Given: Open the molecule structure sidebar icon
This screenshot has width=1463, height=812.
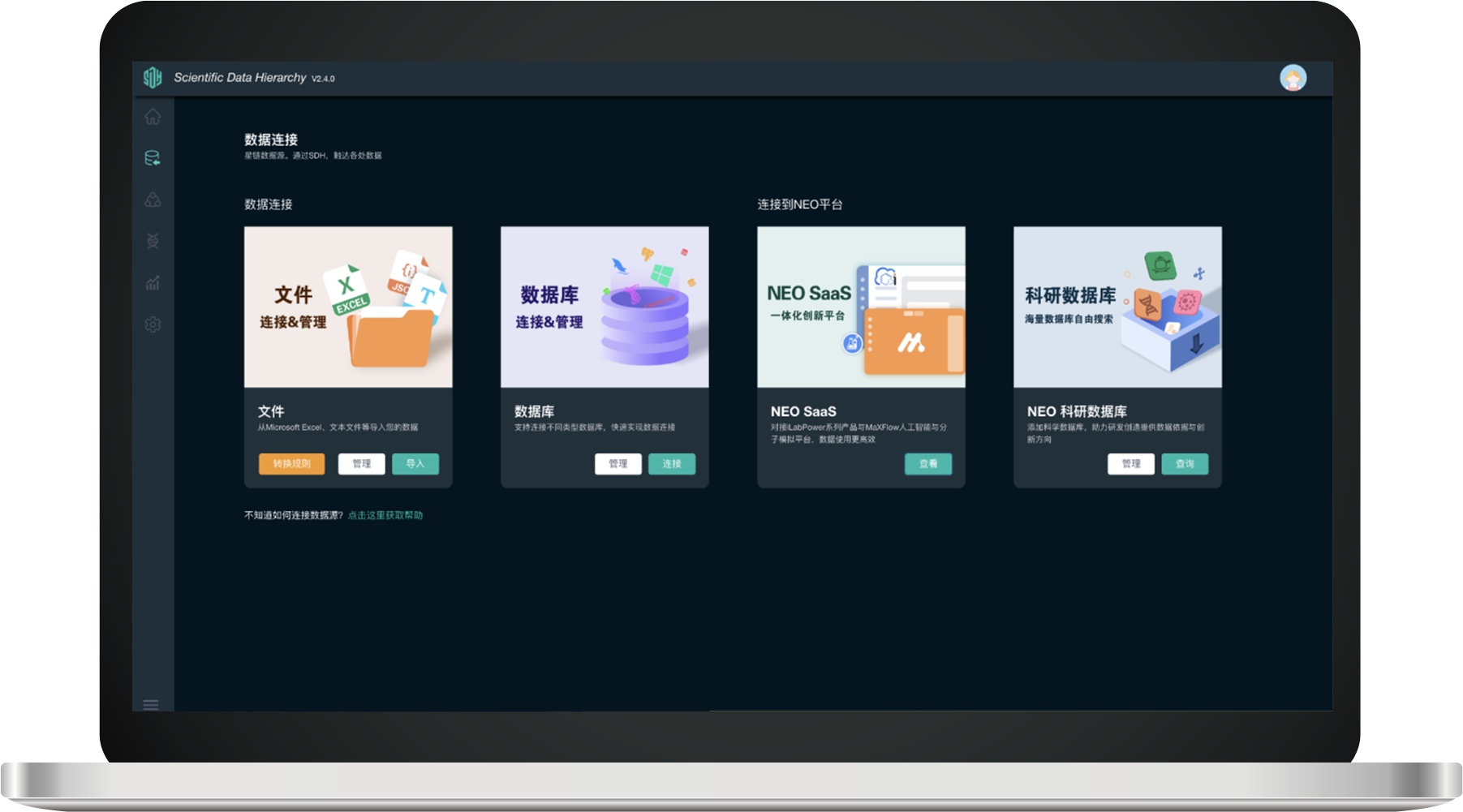Looking at the screenshot, I should (153, 200).
